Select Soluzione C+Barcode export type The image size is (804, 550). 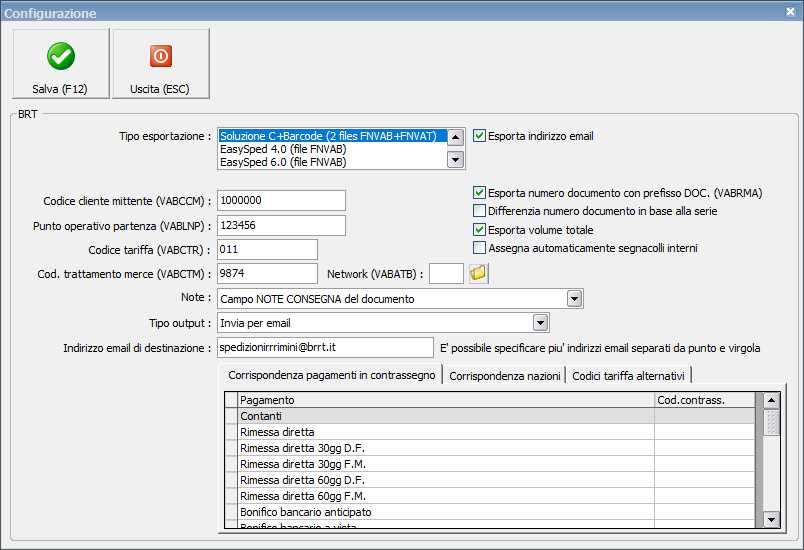pyautogui.click(x=332, y=136)
